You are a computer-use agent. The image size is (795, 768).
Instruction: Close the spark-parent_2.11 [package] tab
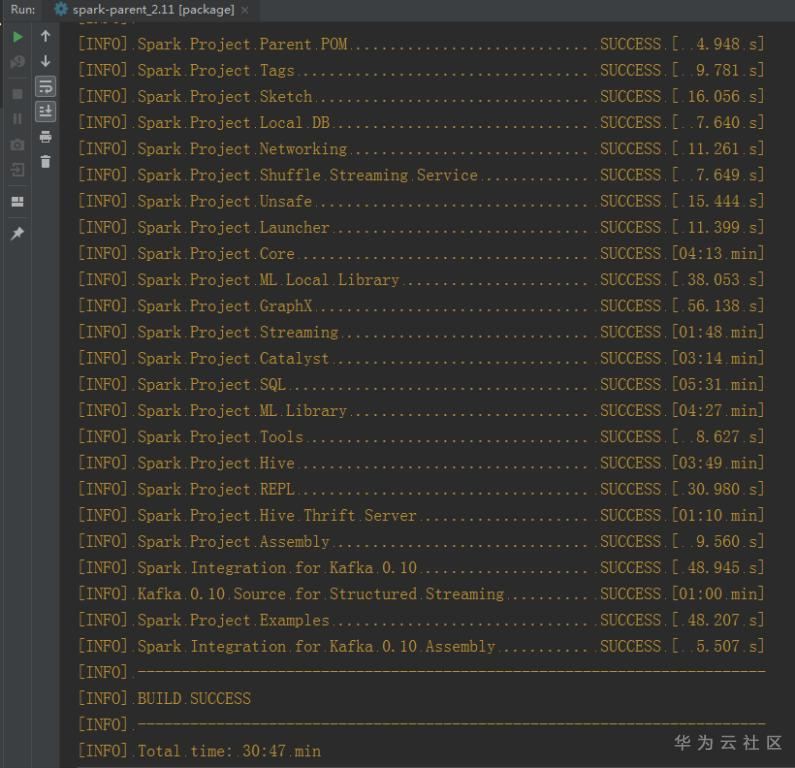pos(245,10)
